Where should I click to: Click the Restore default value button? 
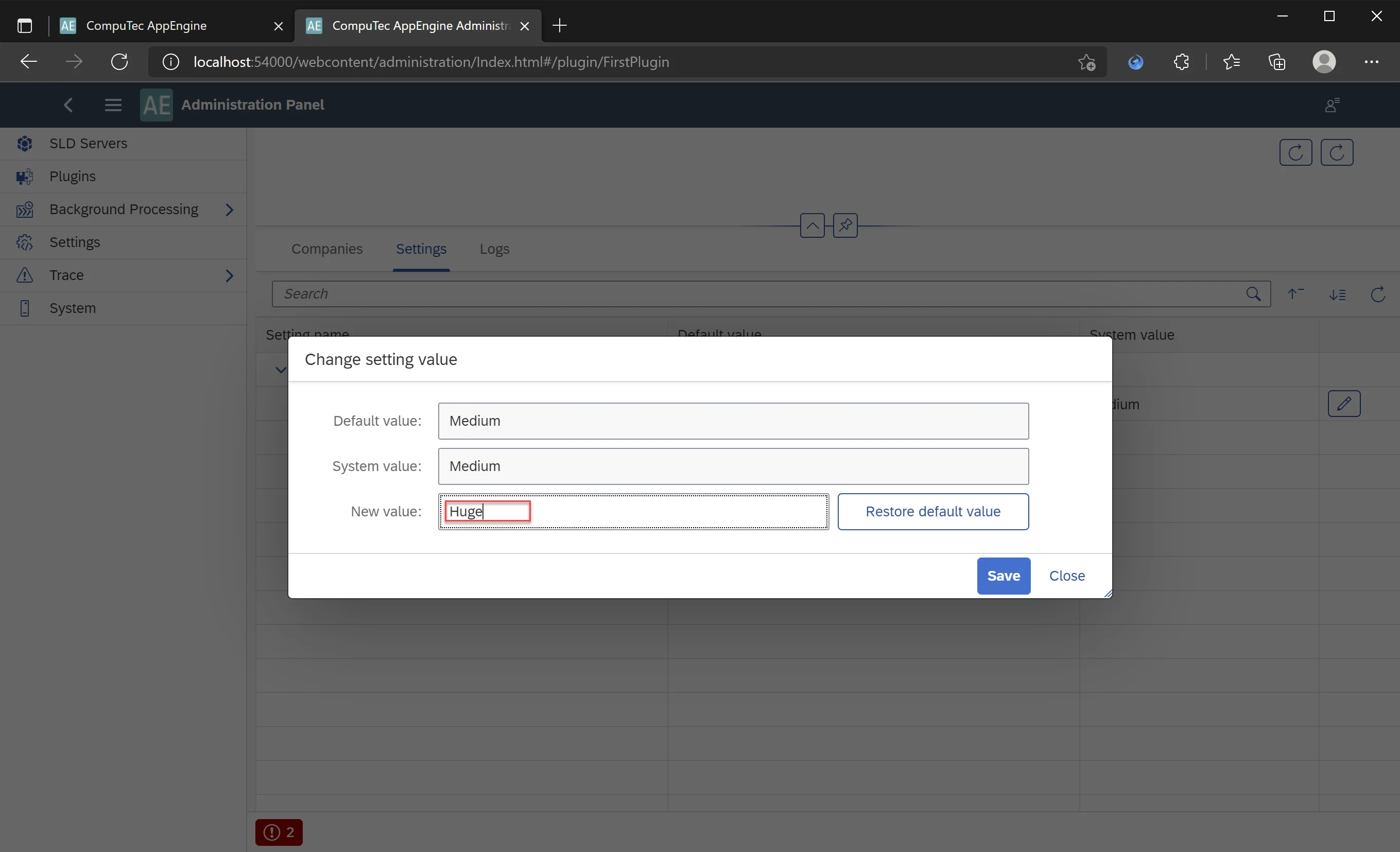pos(933,511)
